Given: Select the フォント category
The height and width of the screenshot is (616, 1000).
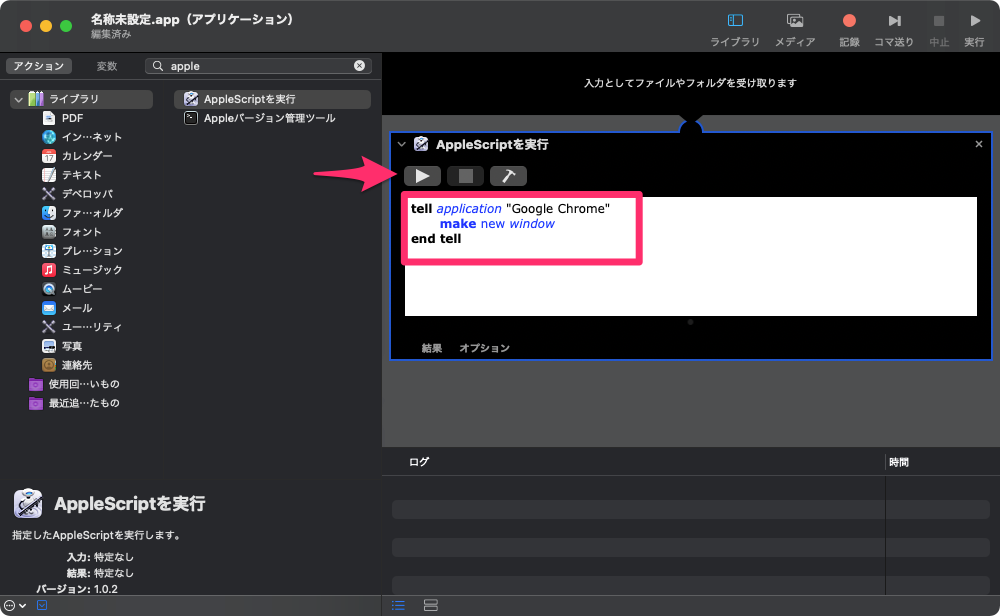Looking at the screenshot, I should point(71,231).
